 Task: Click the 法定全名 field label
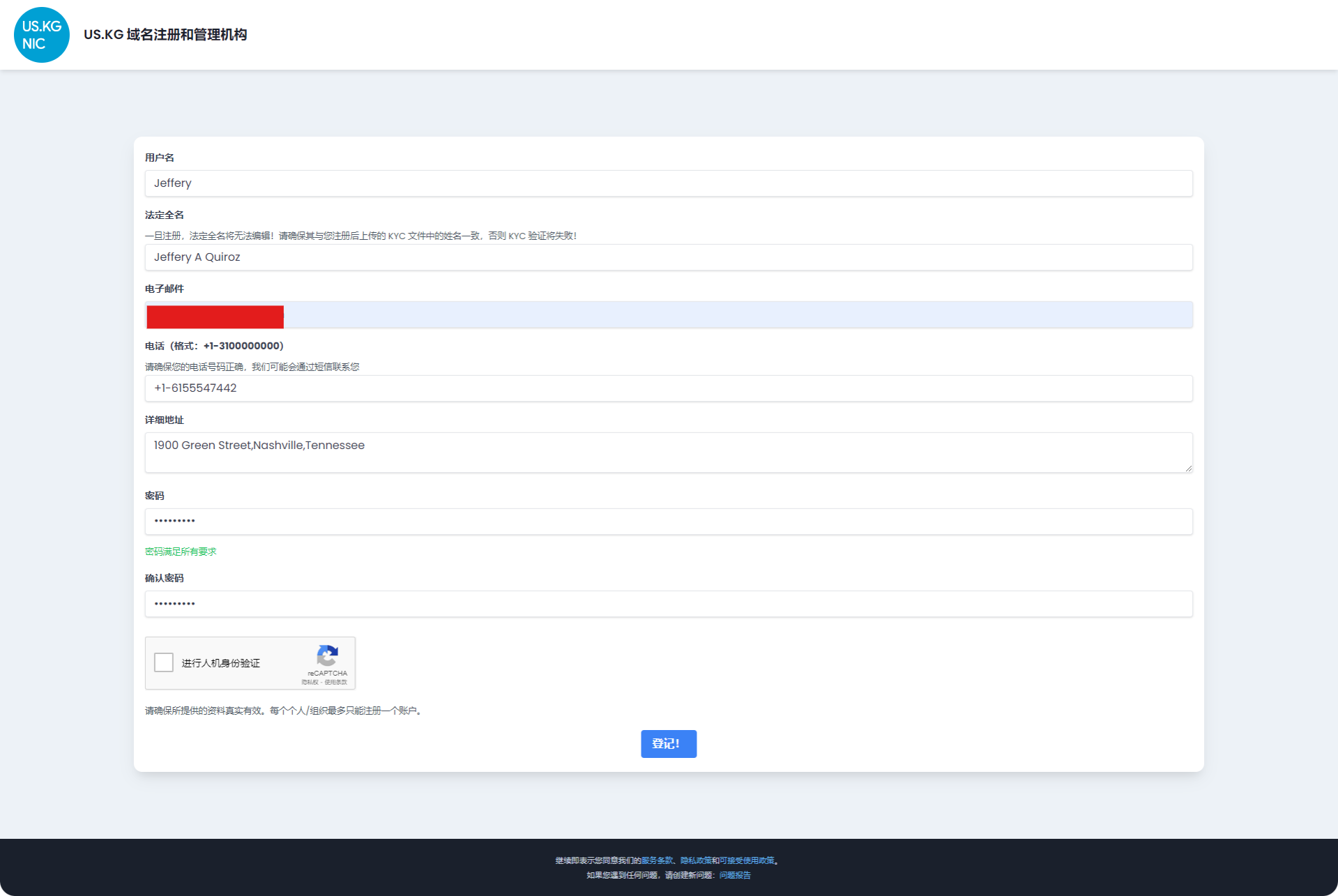click(x=165, y=215)
